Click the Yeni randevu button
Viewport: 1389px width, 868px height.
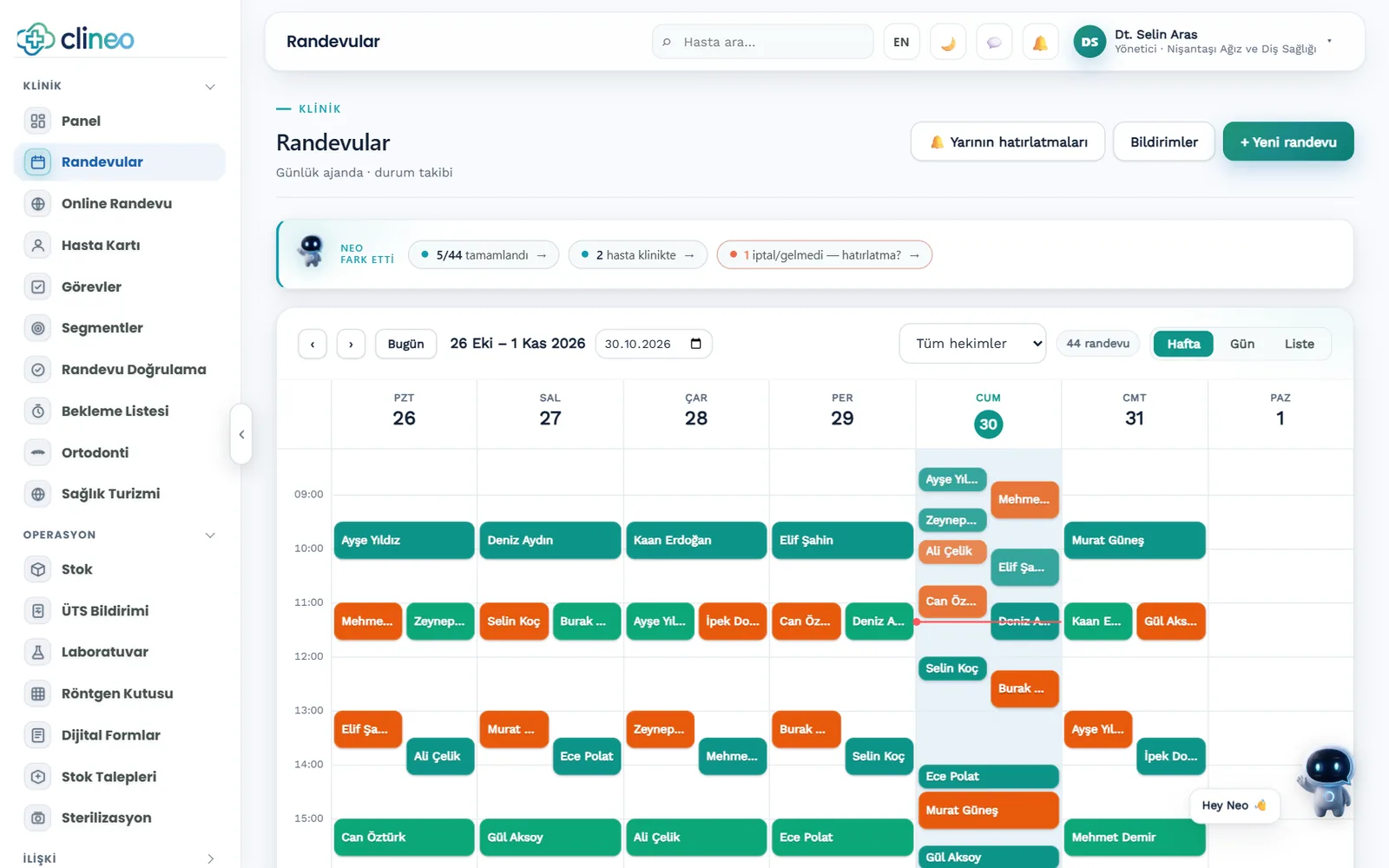[1288, 141]
